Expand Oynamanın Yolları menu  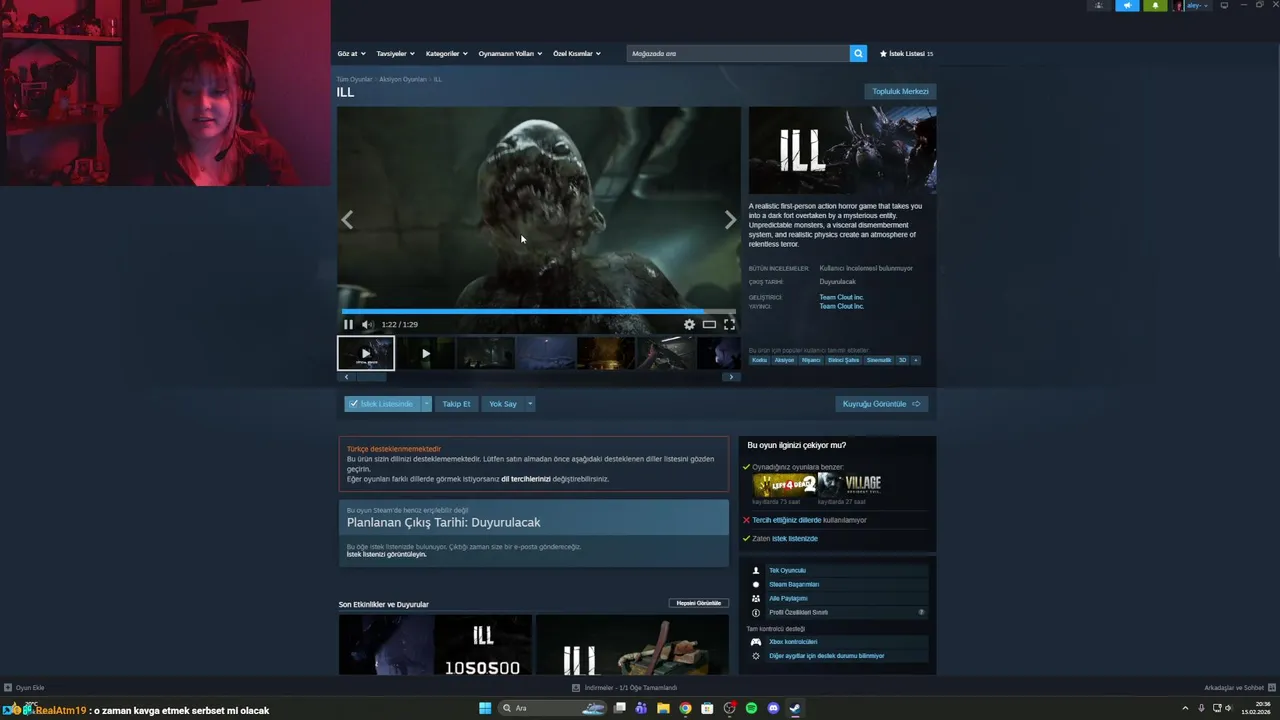[510, 53]
